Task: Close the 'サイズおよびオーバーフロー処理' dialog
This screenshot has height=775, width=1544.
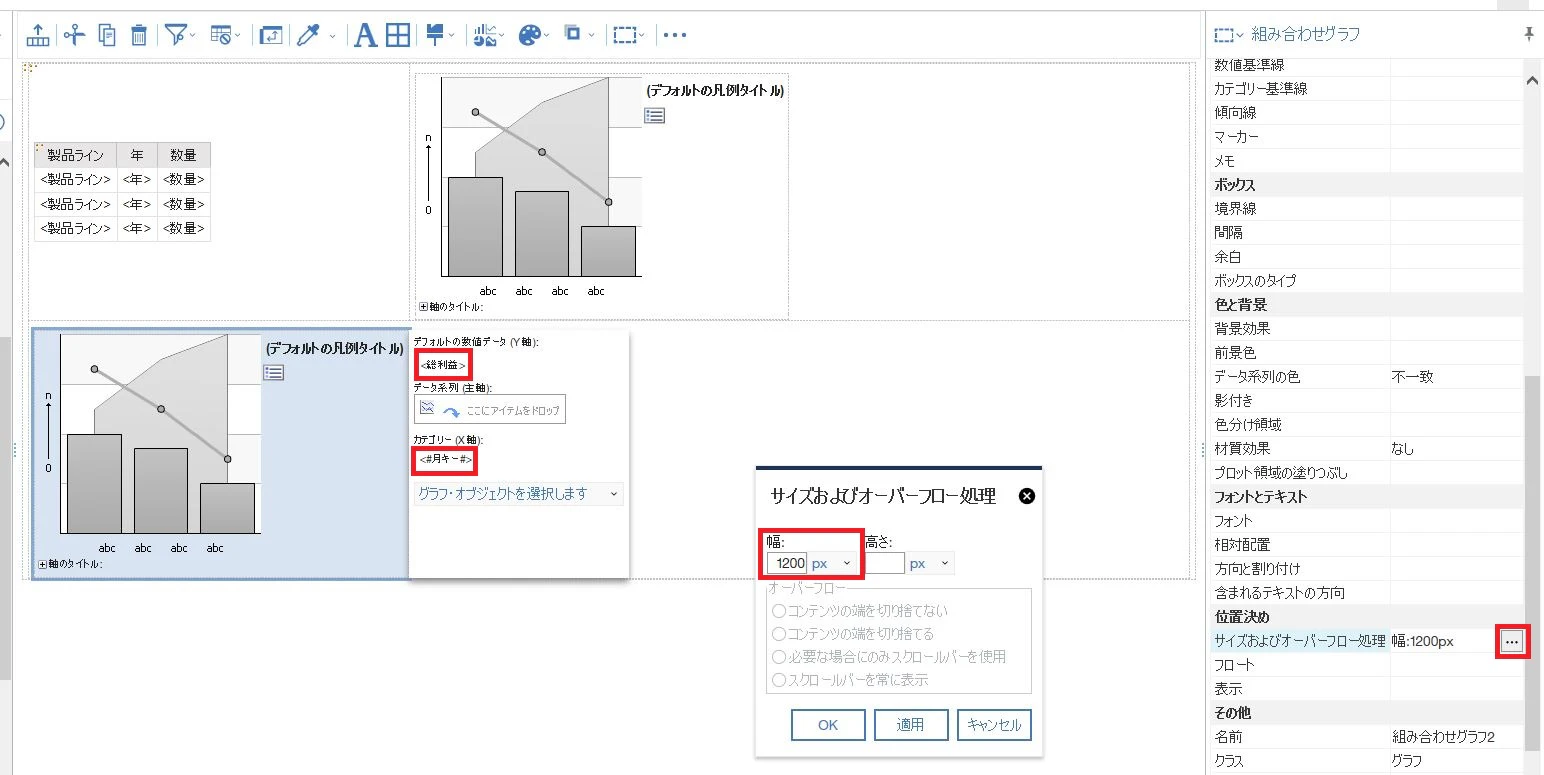Action: pos(1026,496)
